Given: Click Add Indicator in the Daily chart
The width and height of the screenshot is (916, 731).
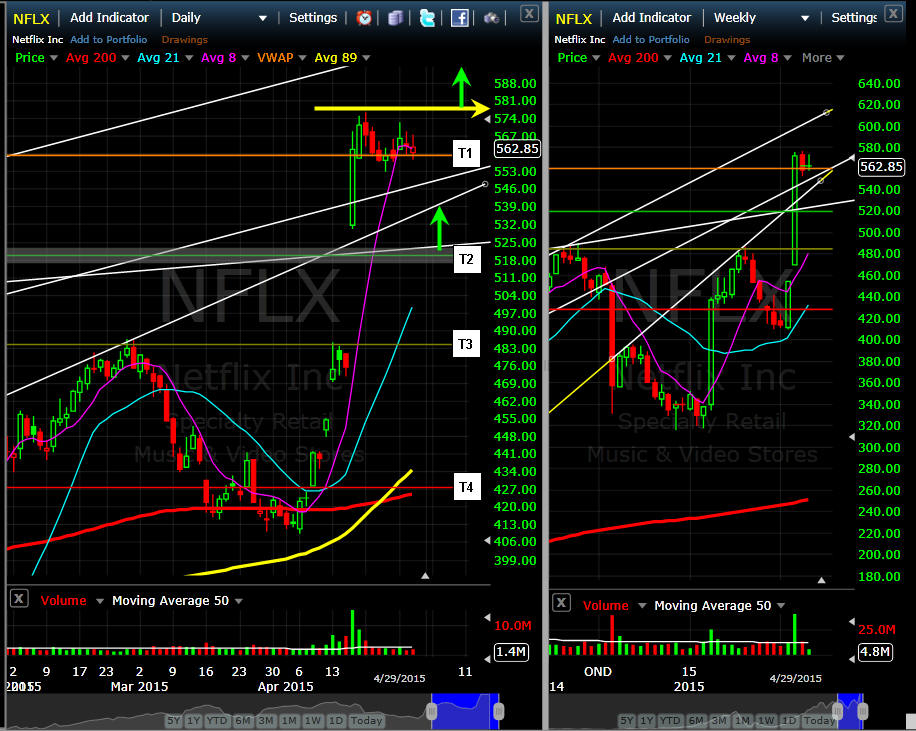Looking at the screenshot, I should [109, 18].
